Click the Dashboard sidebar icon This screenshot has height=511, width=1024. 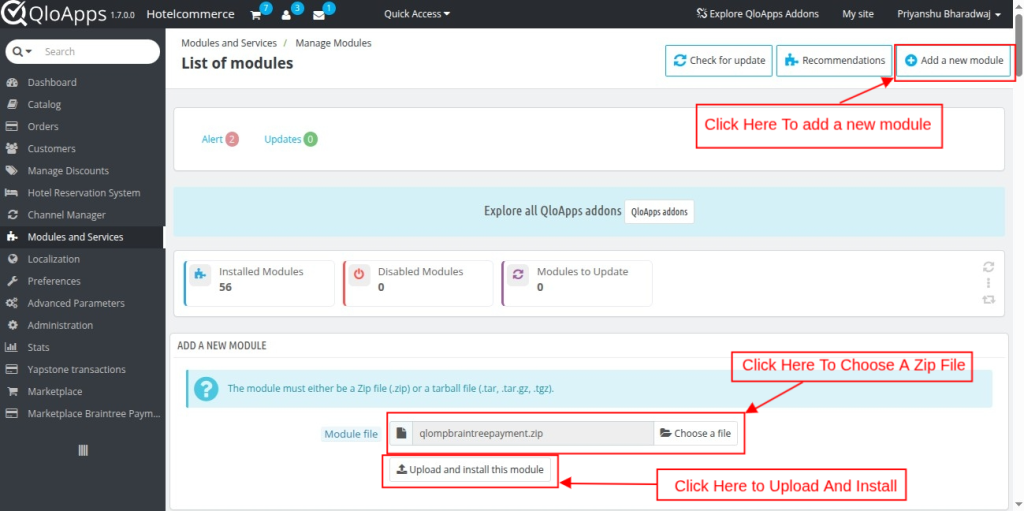(x=12, y=82)
